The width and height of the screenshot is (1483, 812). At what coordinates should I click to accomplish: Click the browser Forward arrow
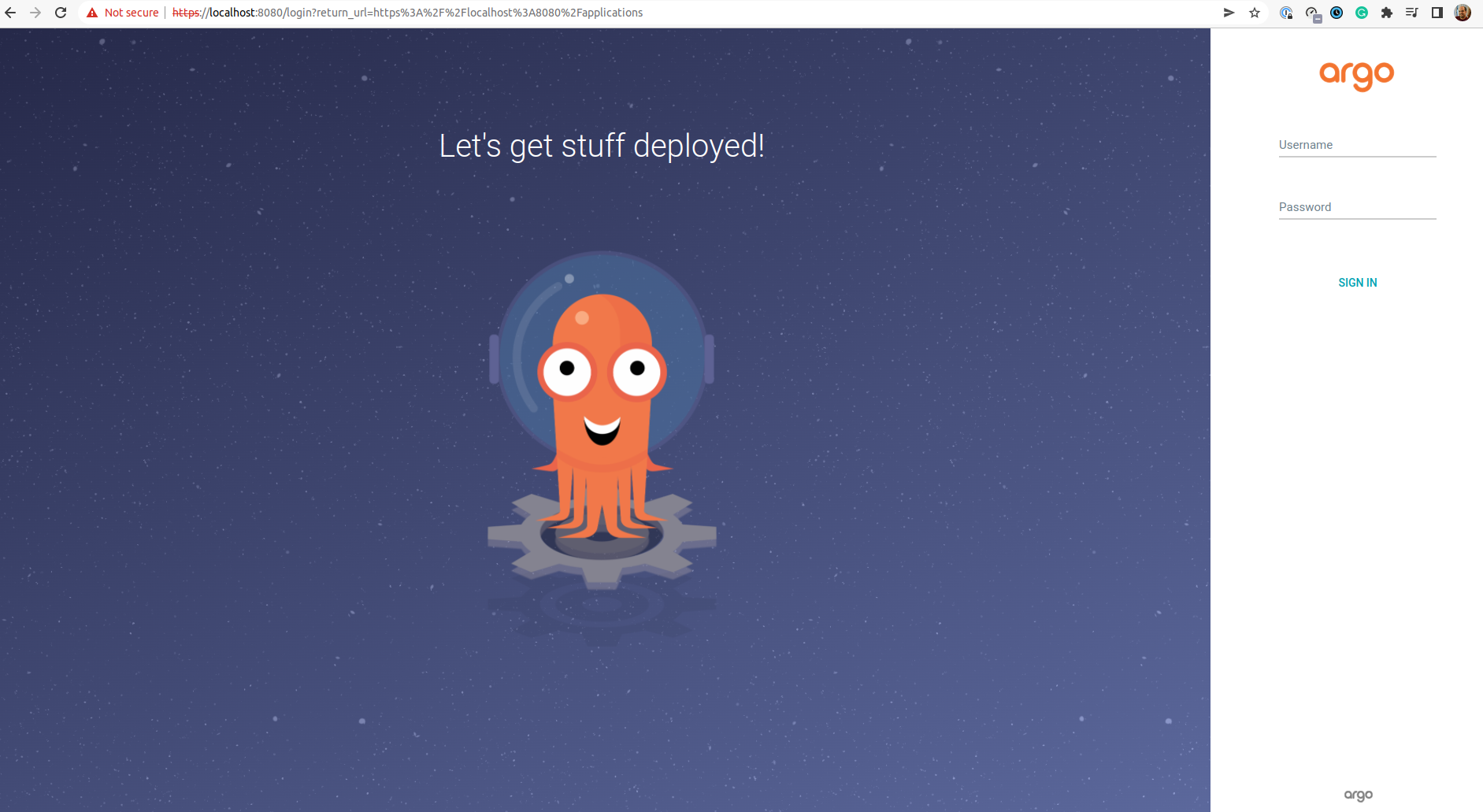(35, 13)
